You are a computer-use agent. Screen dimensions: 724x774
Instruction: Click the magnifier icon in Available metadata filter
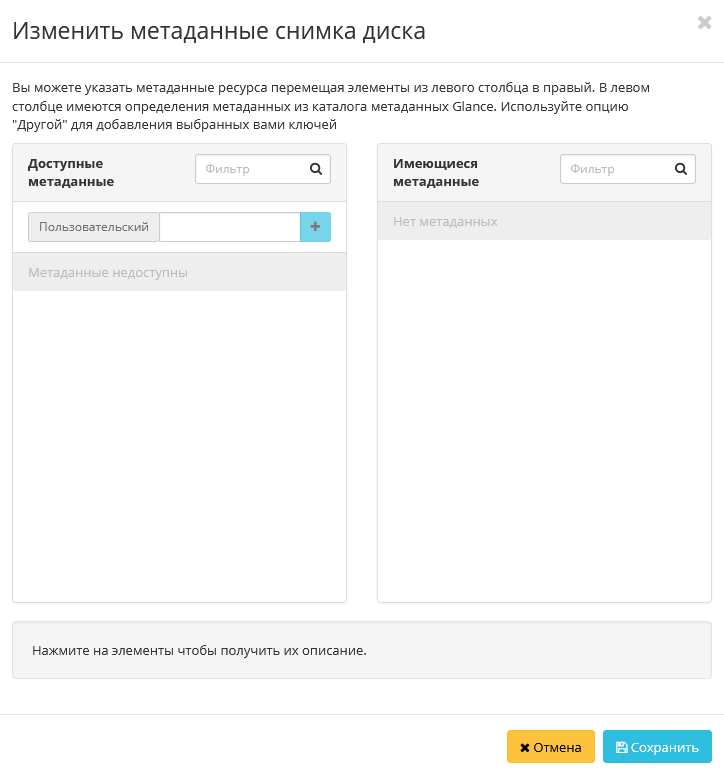[316, 170]
